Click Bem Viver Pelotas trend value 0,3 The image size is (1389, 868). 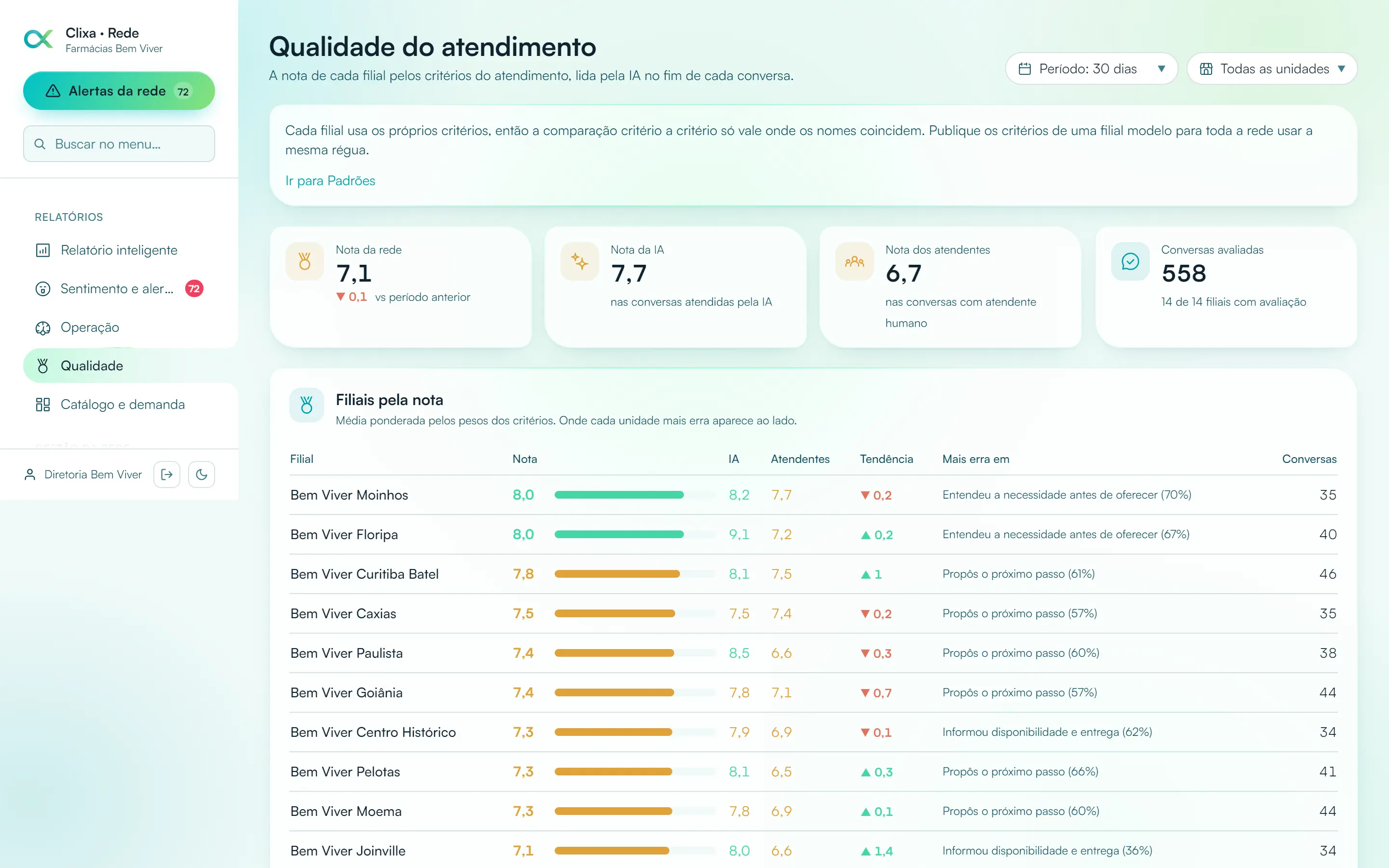pos(876,772)
